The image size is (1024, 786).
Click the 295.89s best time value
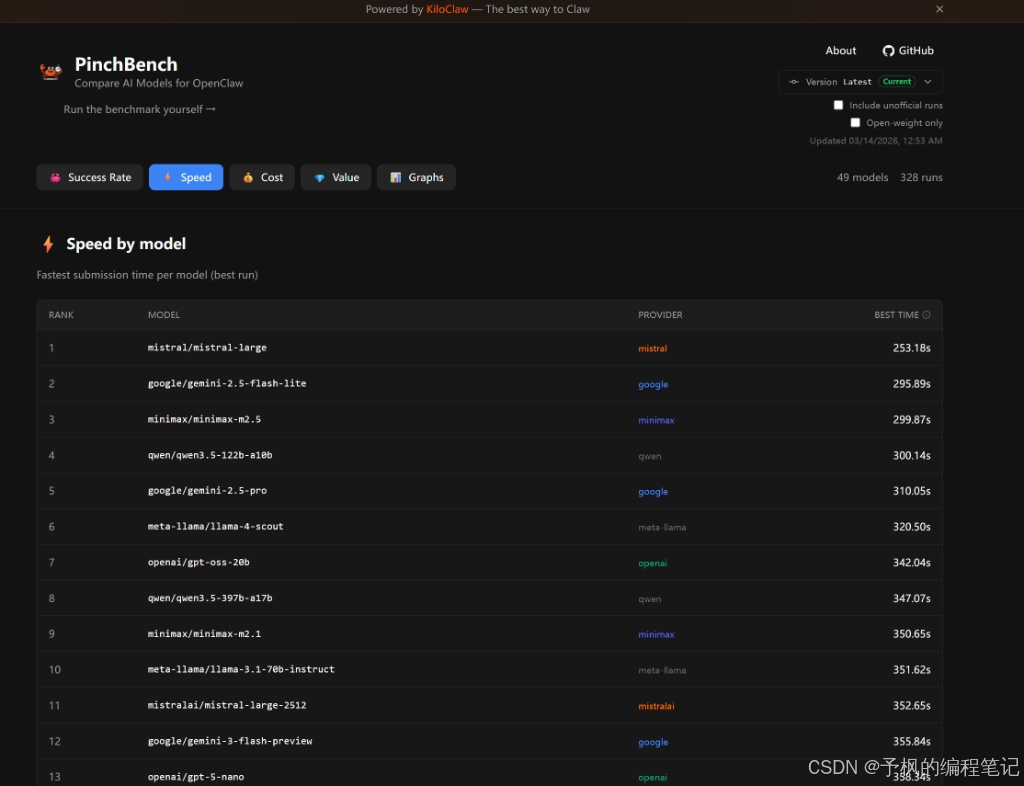click(x=912, y=384)
